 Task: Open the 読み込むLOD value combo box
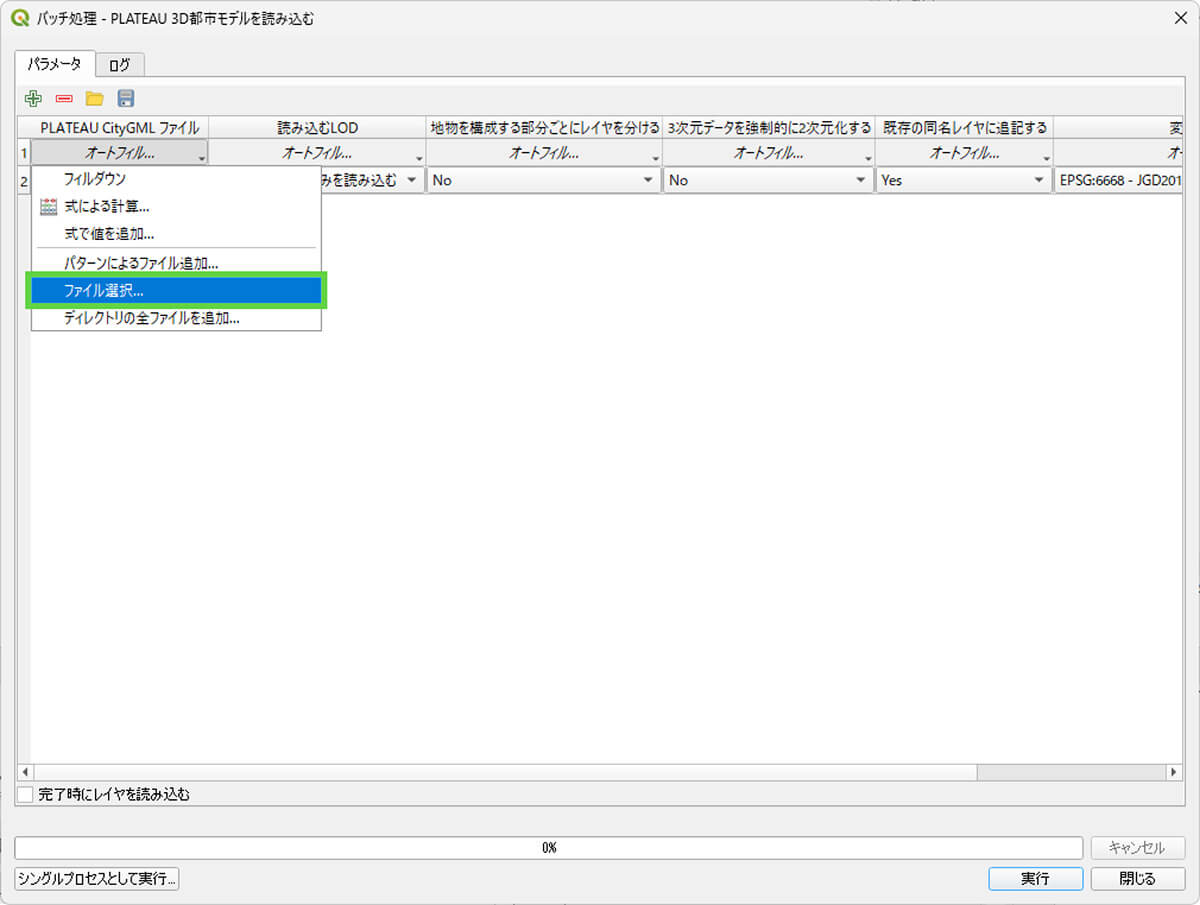pos(372,180)
